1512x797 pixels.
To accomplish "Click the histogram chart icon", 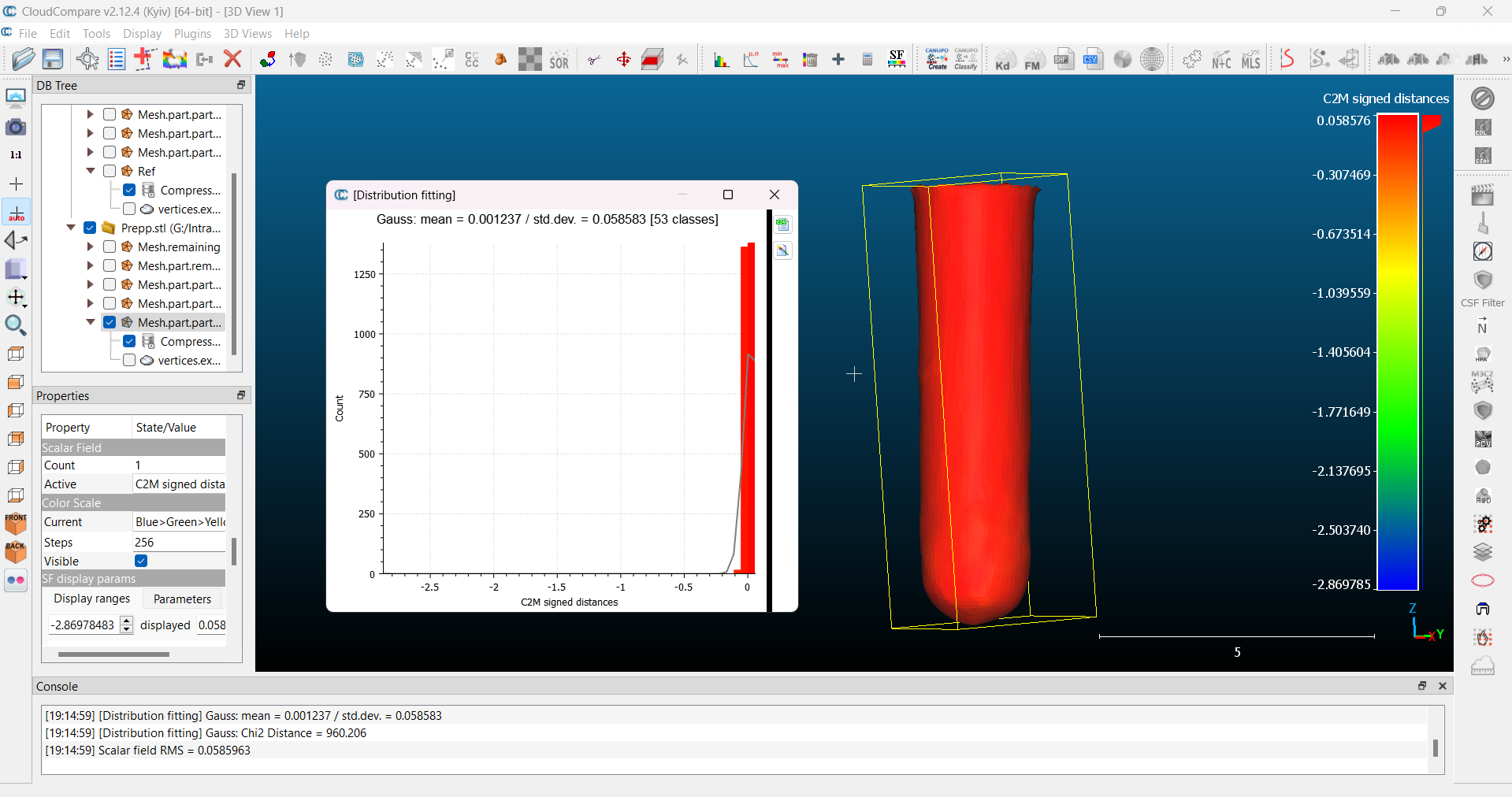I will 721,60.
